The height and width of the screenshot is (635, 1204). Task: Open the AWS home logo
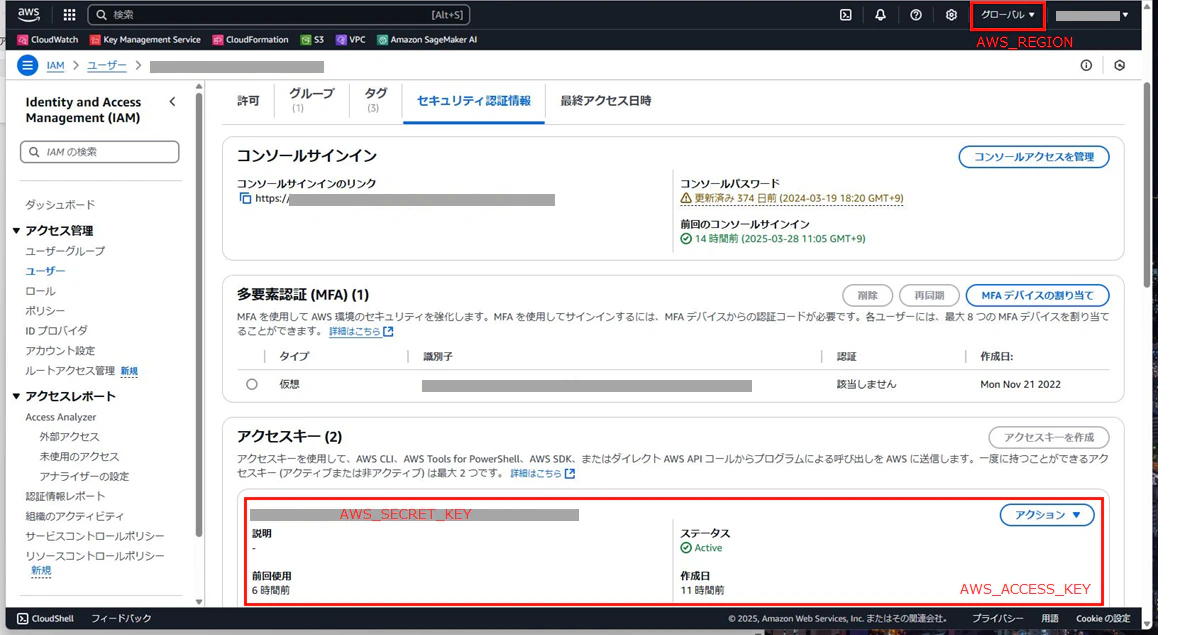point(28,15)
